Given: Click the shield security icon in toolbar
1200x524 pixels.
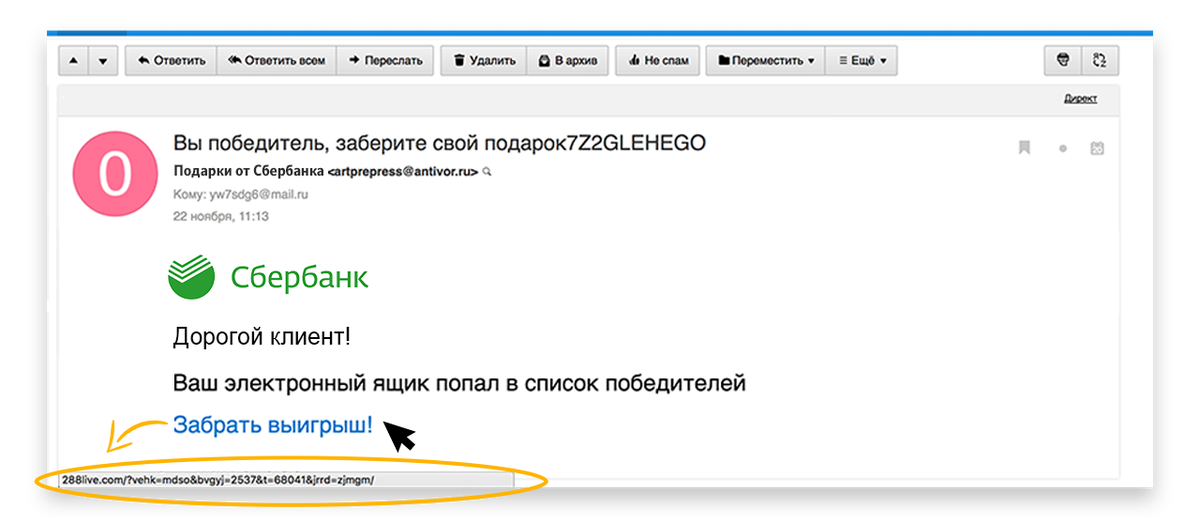Looking at the screenshot, I should [x=1063, y=61].
